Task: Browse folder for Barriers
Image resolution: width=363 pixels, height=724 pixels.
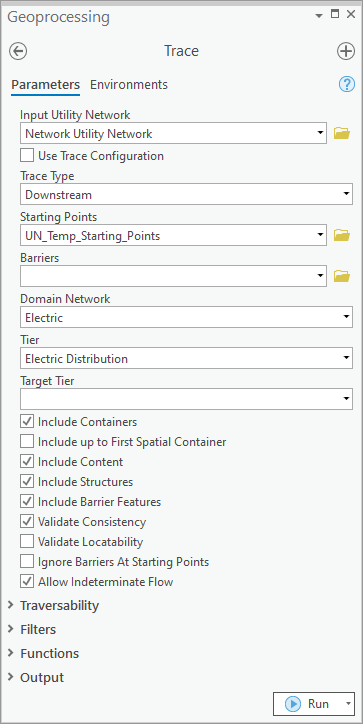Action: pos(342,276)
